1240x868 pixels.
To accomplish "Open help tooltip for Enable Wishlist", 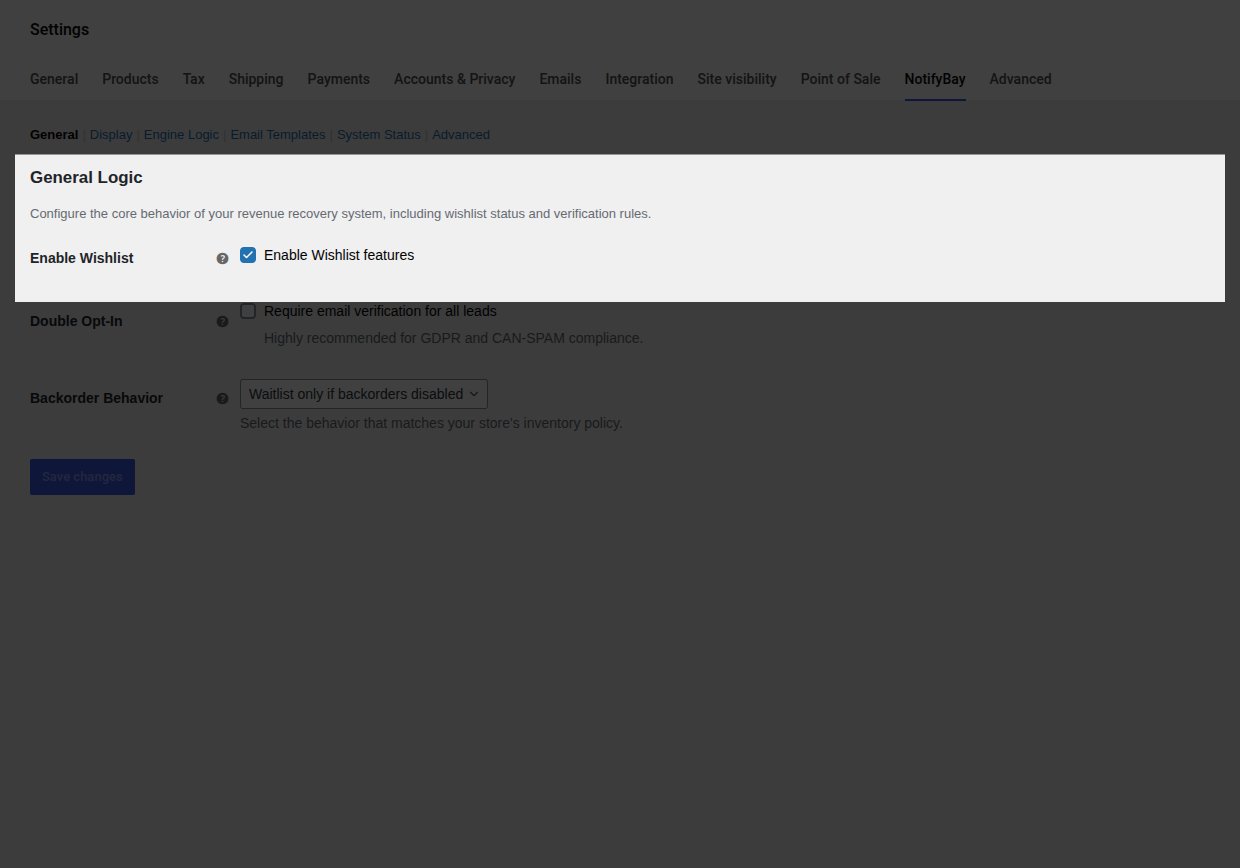I will pyautogui.click(x=223, y=258).
